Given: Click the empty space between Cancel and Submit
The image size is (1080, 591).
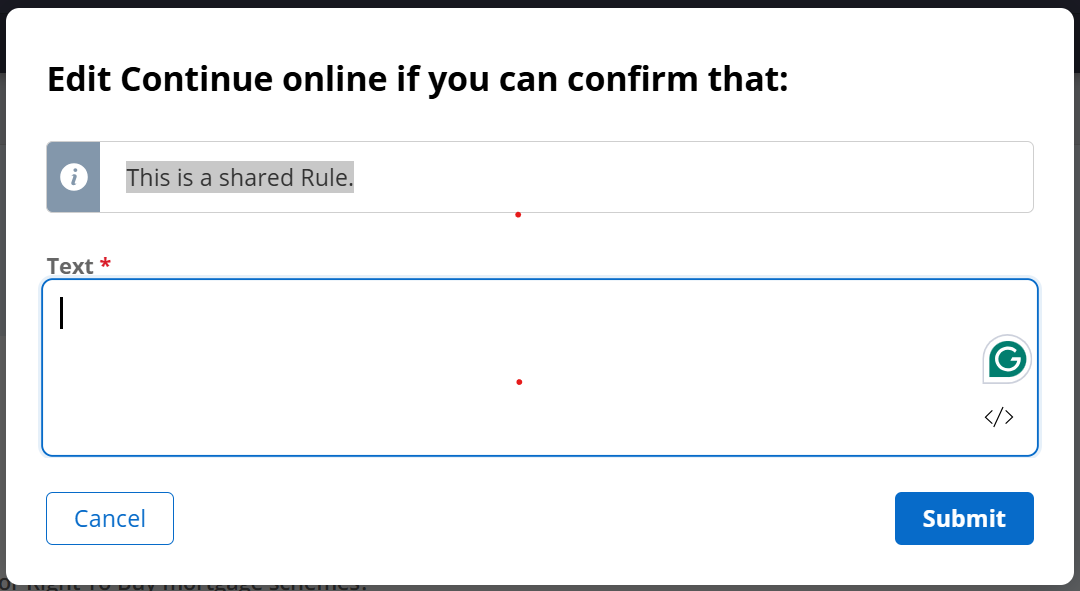Looking at the screenshot, I should [x=530, y=518].
